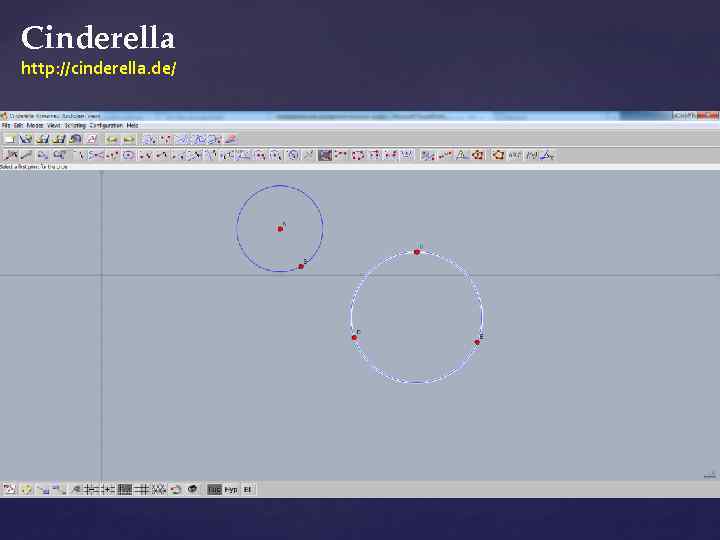Image resolution: width=720 pixels, height=540 pixels.
Task: Open the Edit menu
Action: [x=18, y=125]
